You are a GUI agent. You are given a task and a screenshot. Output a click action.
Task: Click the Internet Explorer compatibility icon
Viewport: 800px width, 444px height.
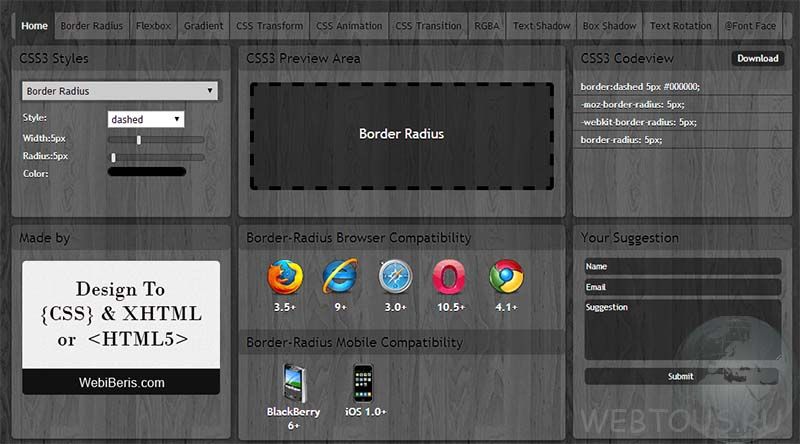340,276
